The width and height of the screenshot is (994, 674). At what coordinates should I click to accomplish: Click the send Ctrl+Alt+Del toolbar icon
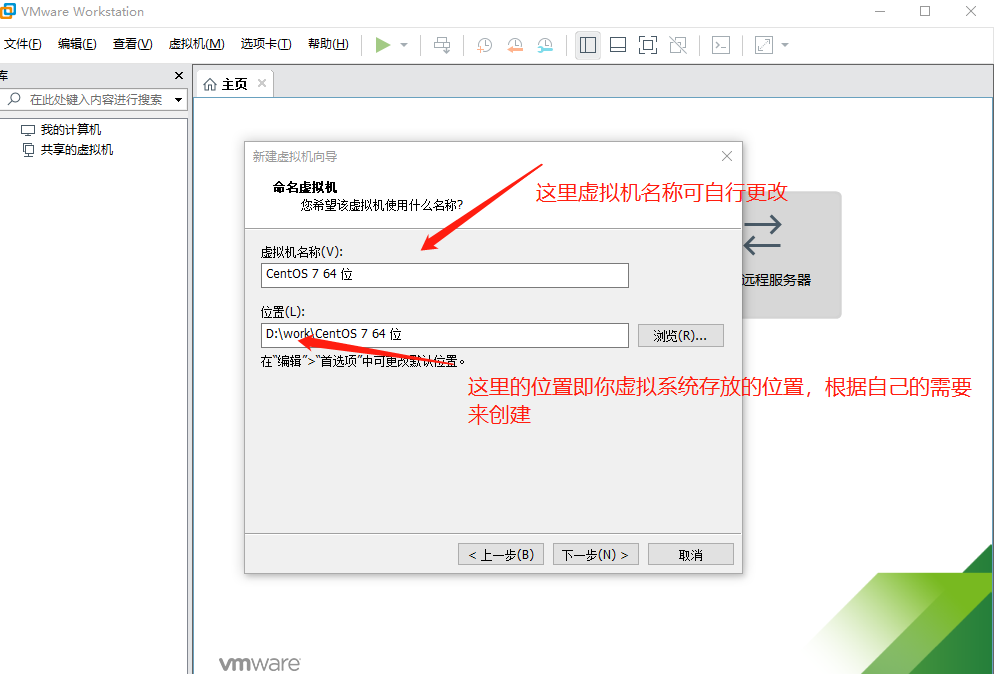(442, 45)
